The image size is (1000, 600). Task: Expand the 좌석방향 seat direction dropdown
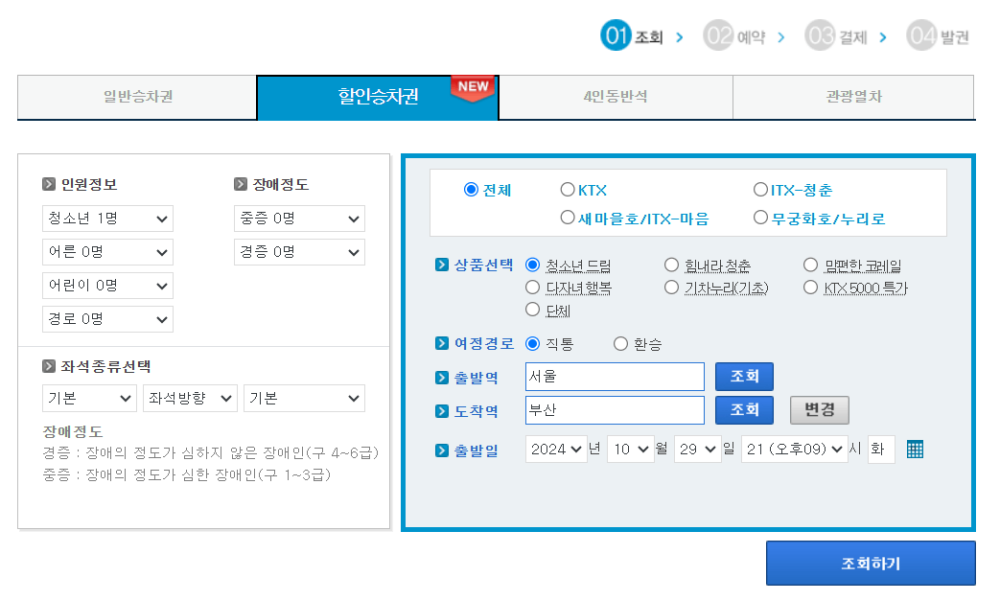(x=189, y=398)
